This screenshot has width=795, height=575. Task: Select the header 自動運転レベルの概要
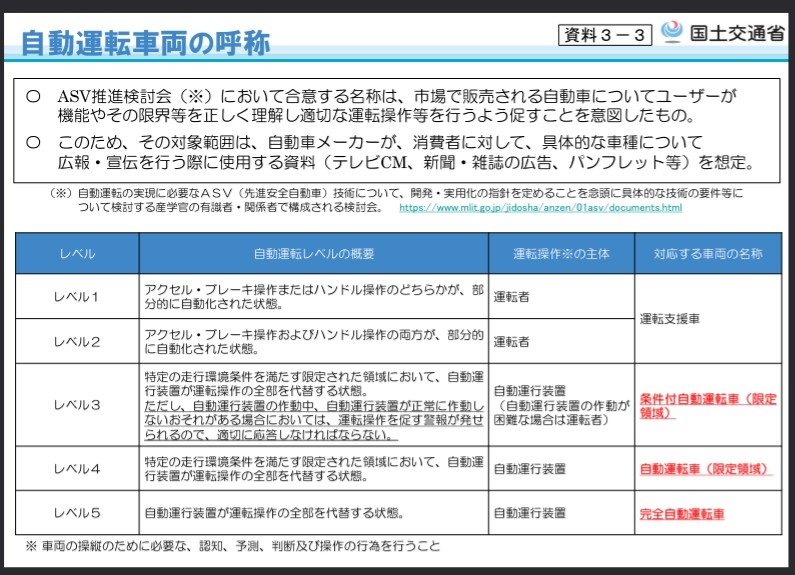(314, 254)
